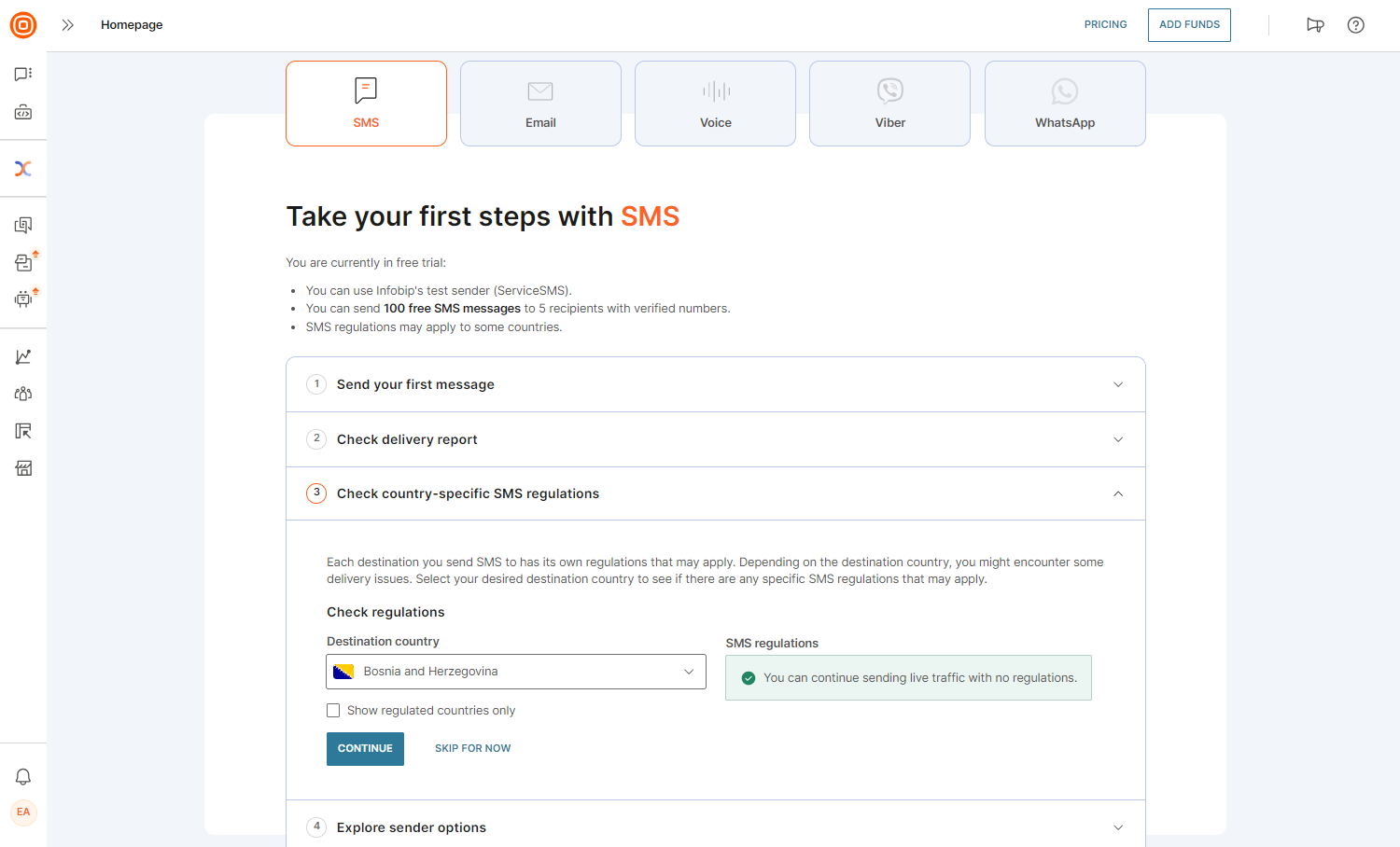This screenshot has width=1400, height=847.
Task: Open the sidebar icon with cursor arrow grid
Action: click(23, 431)
